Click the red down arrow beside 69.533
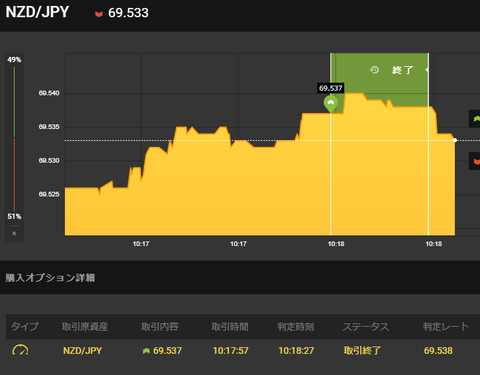Viewport: 480px width, 375px height. tap(99, 14)
